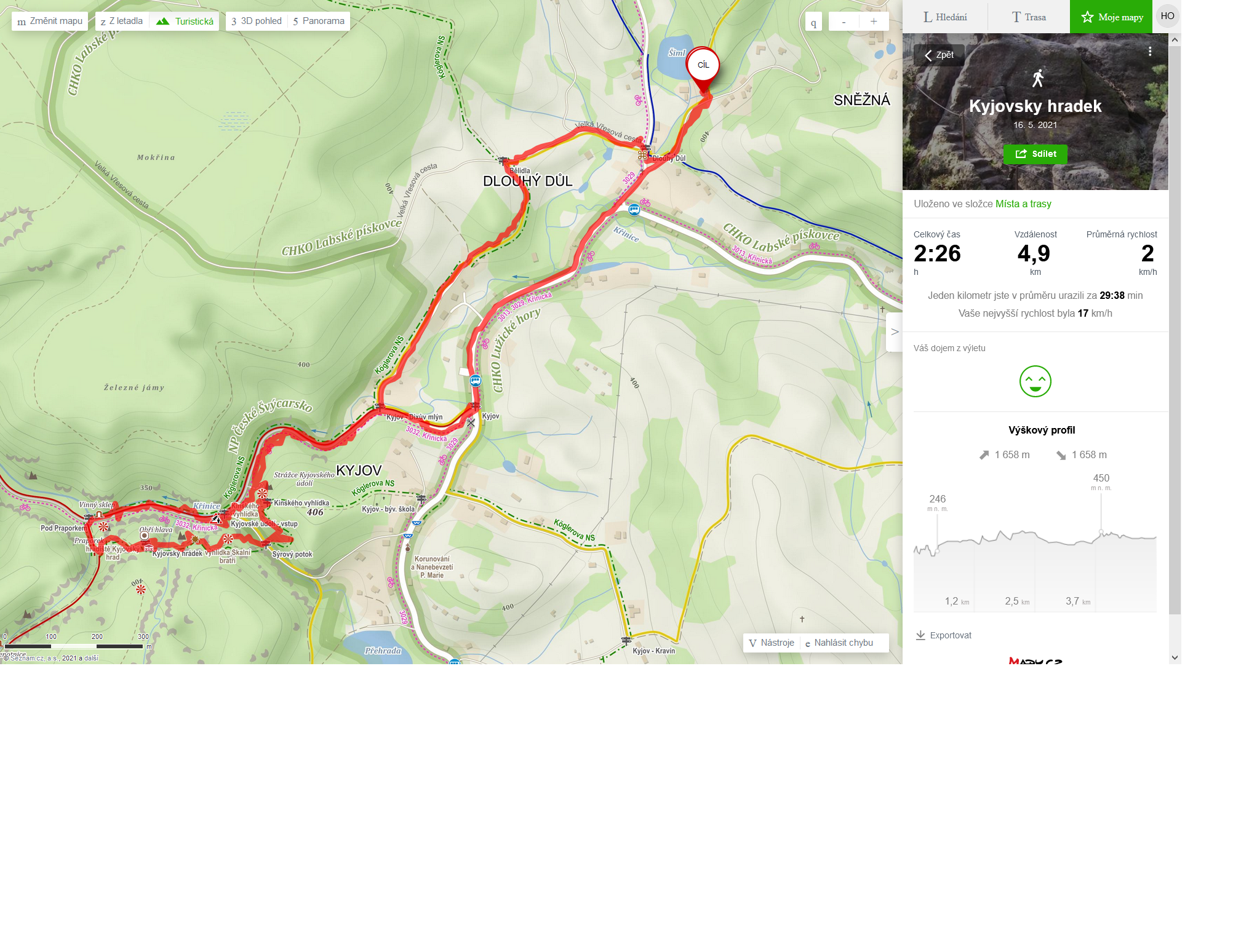Click the CÍL destination map pin

point(703,66)
